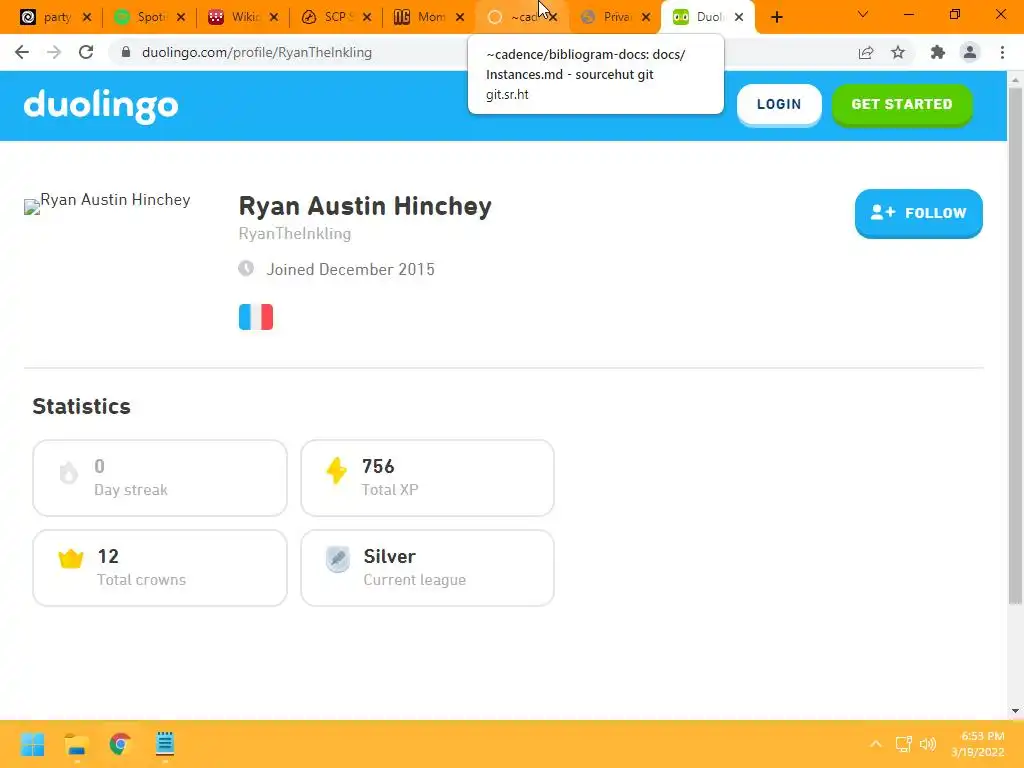Click the Silver Current league text
This screenshot has height=768, width=1024.
tap(390, 556)
